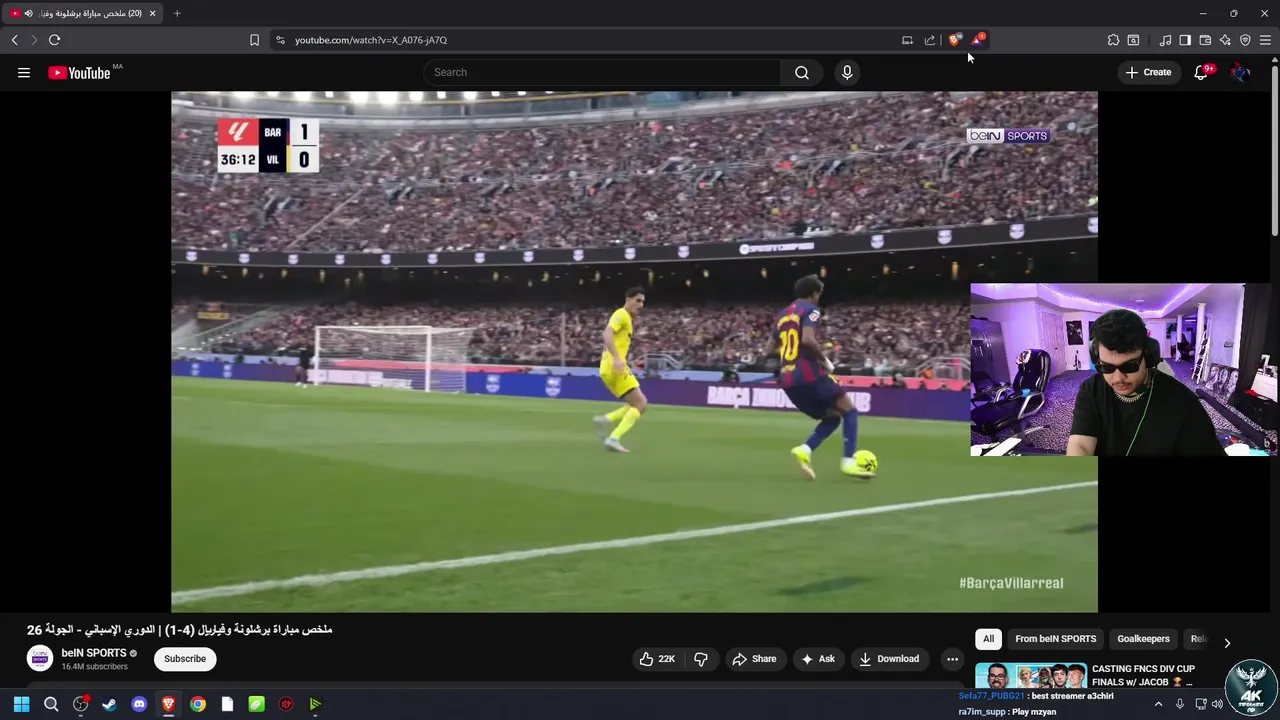This screenshot has width=1280, height=720.
Task: Open Steam from the taskbar
Action: (x=109, y=704)
